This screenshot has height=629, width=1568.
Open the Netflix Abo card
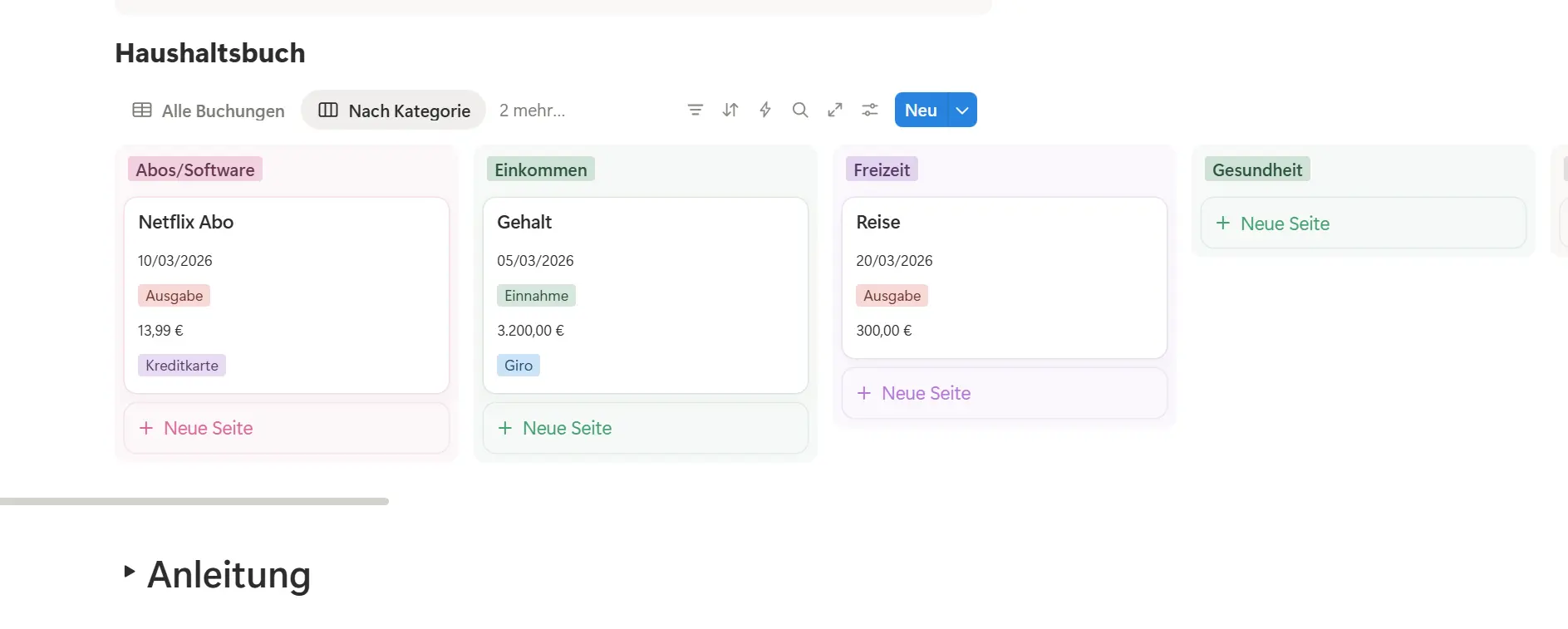pyautogui.click(x=286, y=223)
